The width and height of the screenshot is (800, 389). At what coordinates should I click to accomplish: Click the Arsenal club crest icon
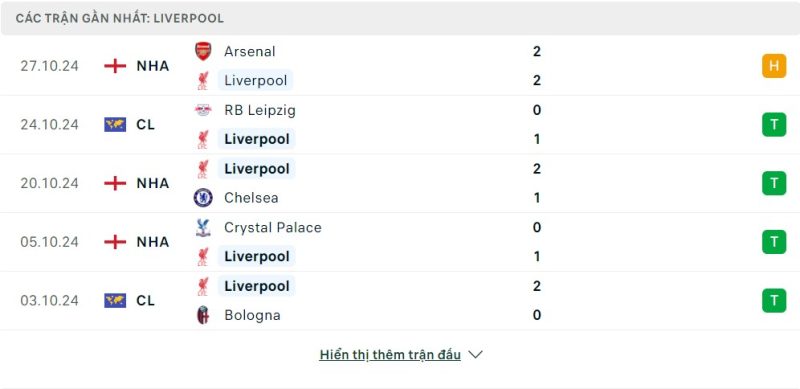pos(203,51)
